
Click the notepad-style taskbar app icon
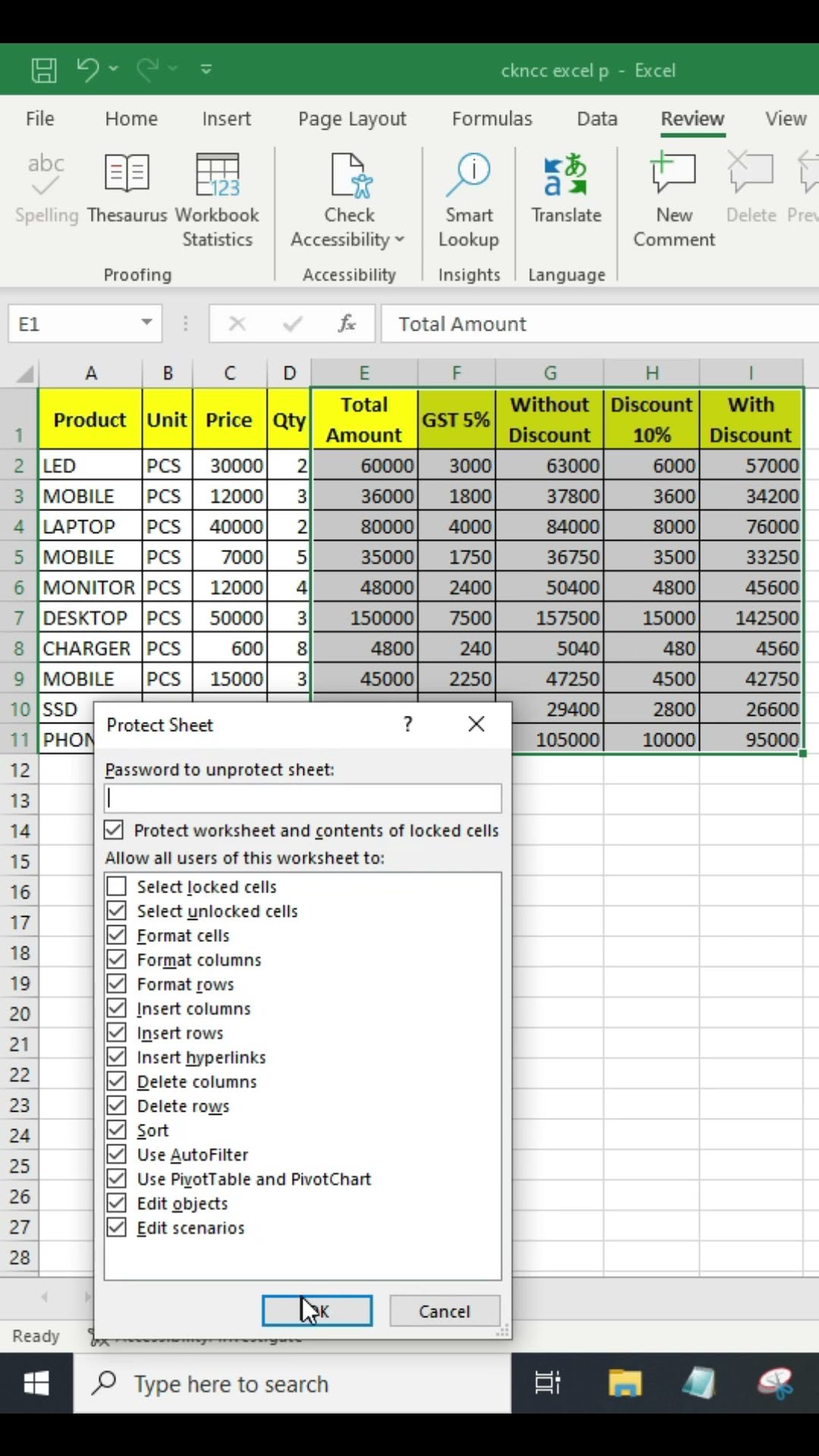click(x=699, y=1383)
